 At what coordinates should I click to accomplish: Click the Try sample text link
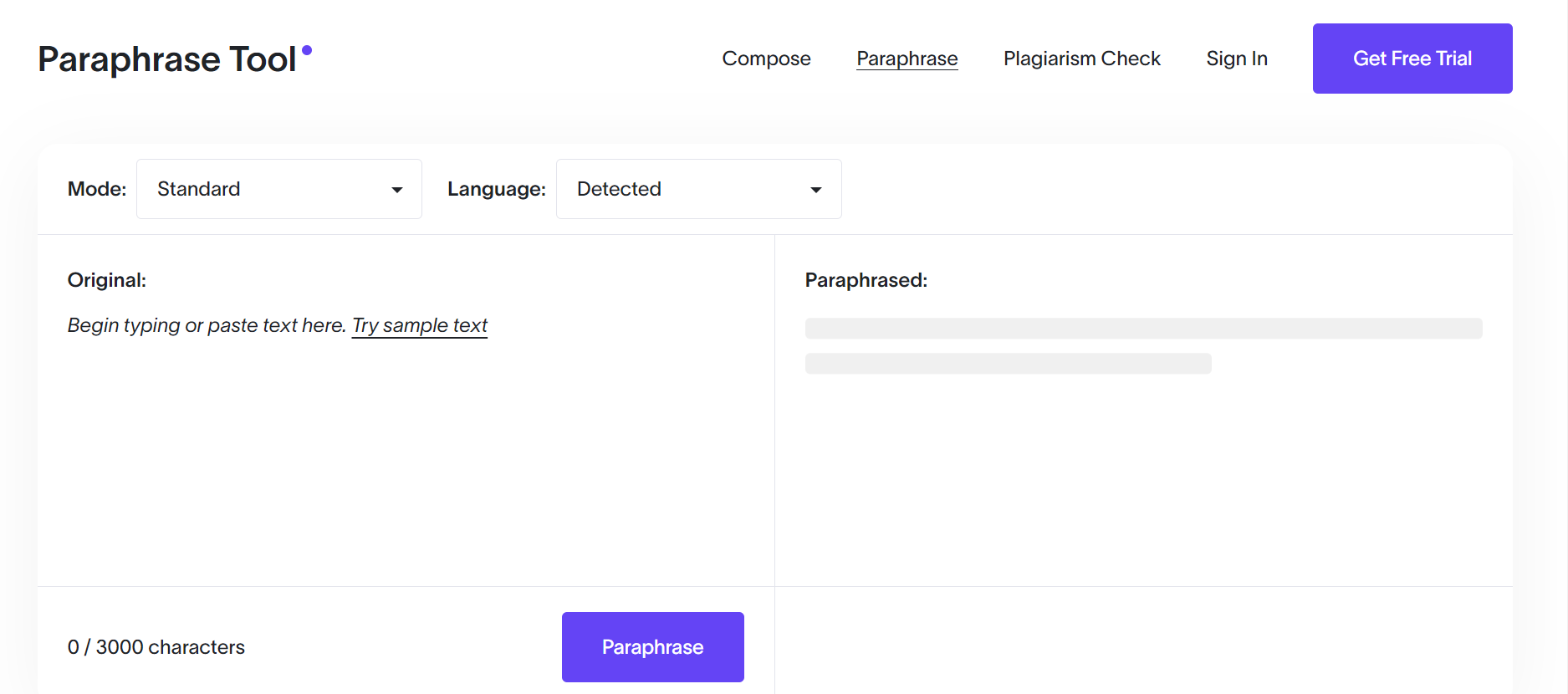coord(420,325)
